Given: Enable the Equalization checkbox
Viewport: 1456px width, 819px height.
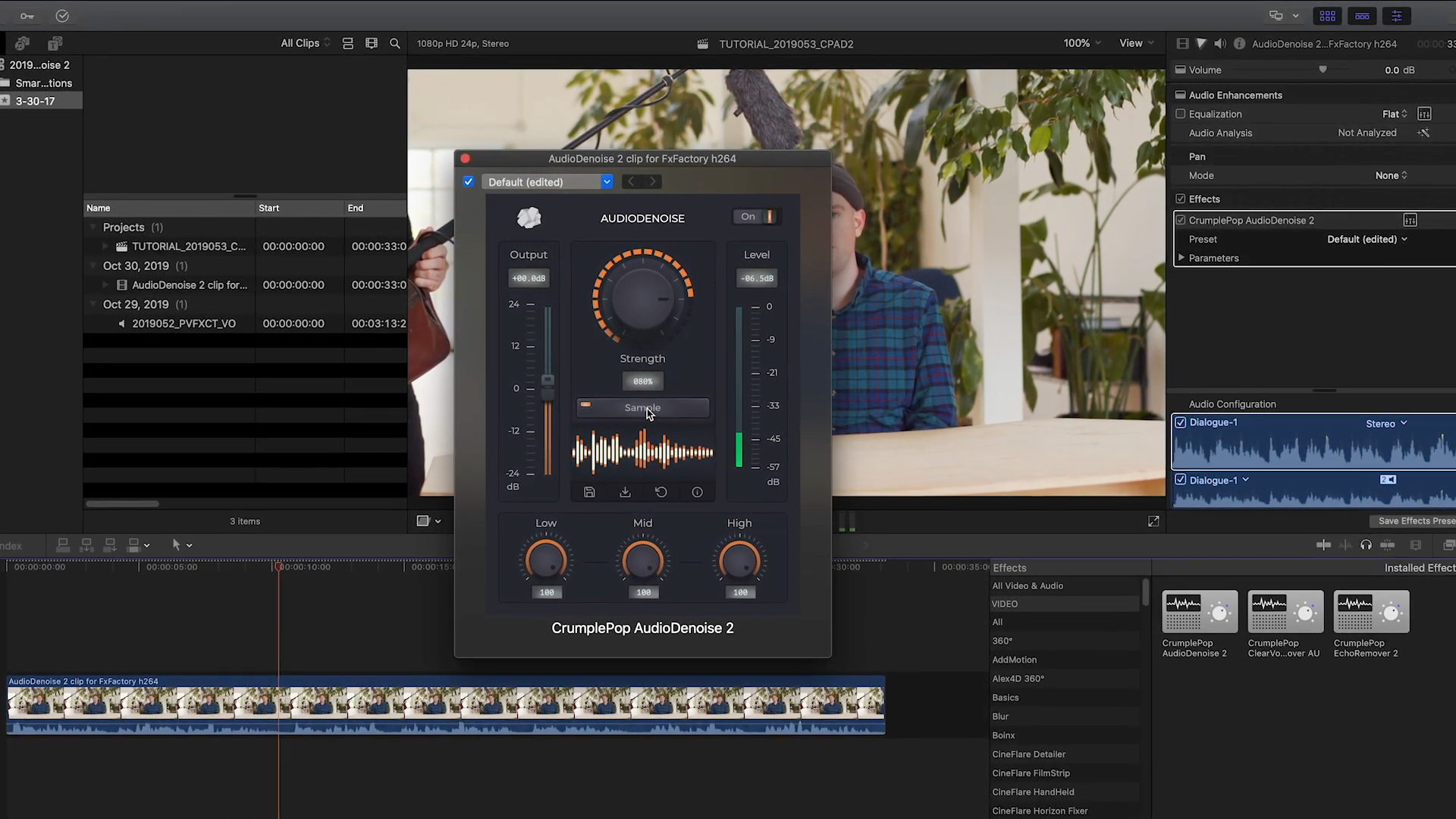Looking at the screenshot, I should (x=1180, y=114).
